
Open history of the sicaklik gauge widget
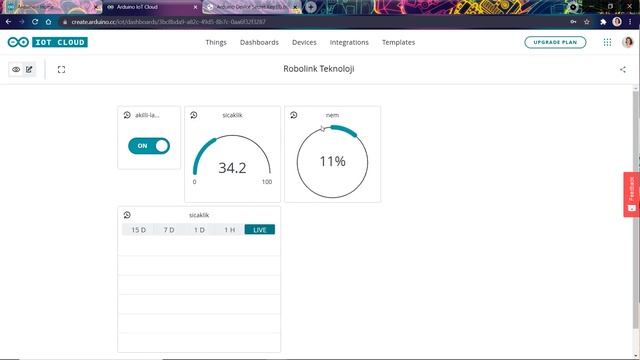[x=193, y=115]
